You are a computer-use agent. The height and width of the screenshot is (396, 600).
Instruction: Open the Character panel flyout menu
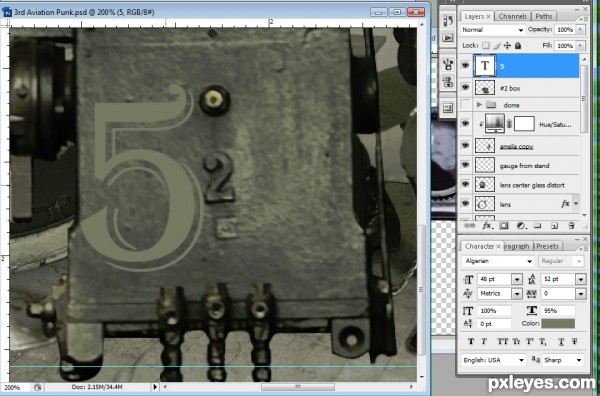point(583,249)
